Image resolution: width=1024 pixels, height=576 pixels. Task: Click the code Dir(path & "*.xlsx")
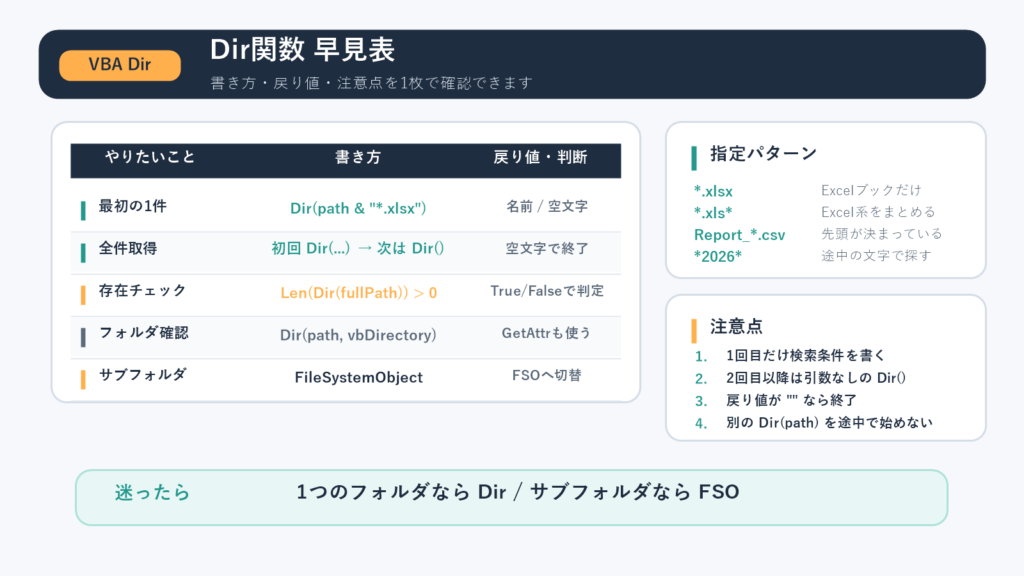click(x=358, y=208)
